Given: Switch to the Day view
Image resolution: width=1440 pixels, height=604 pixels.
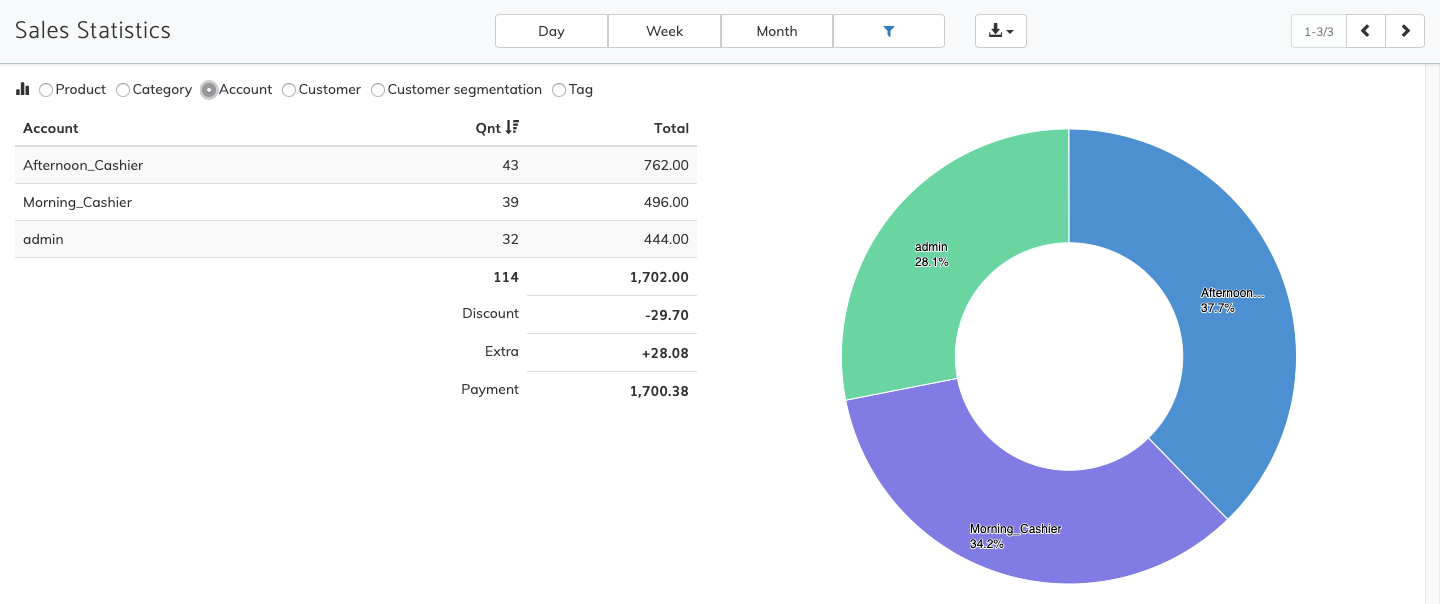Looking at the screenshot, I should [551, 31].
